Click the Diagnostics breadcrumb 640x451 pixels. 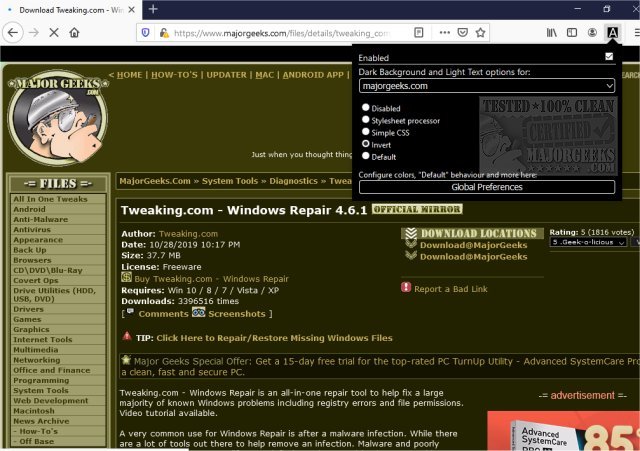point(293,181)
